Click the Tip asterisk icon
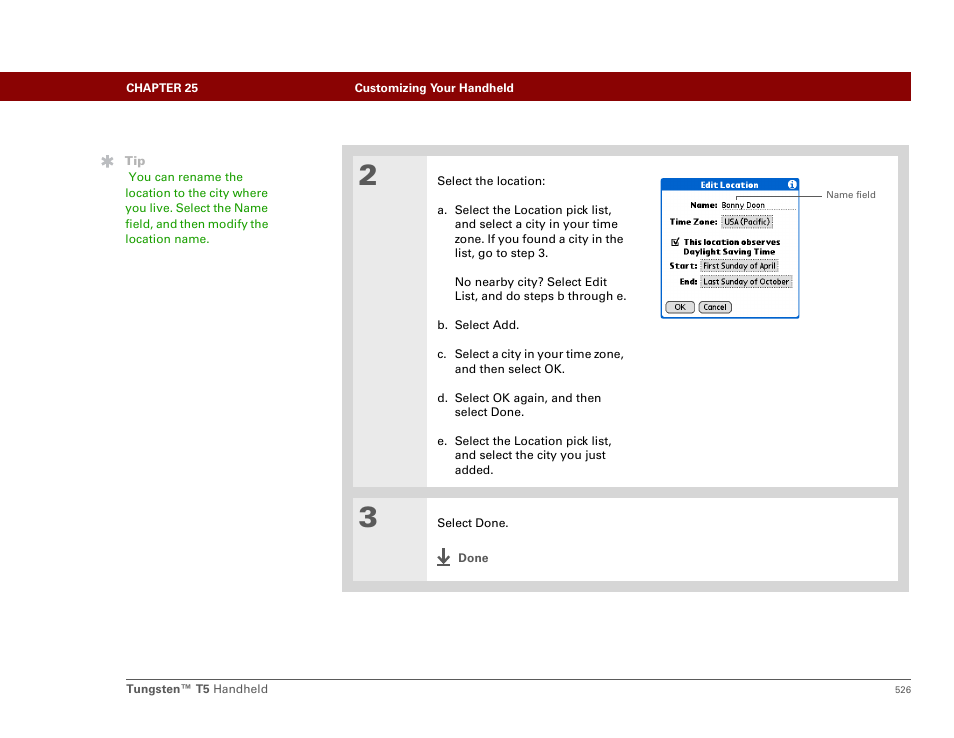The height and width of the screenshot is (738, 954). tap(107, 161)
